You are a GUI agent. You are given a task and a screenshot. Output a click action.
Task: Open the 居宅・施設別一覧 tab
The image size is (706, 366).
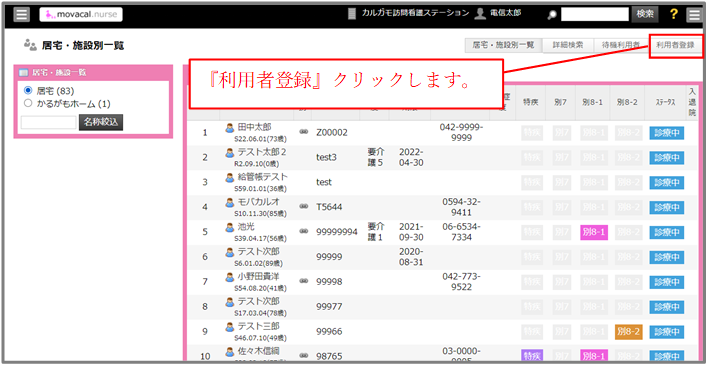[x=503, y=45]
